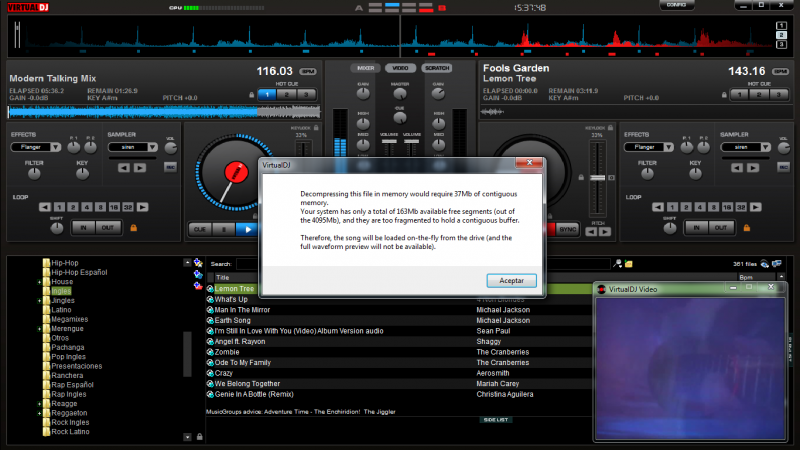Toggle left deck loop lock icon
Viewport: 800px width, 450px height.
[134, 228]
